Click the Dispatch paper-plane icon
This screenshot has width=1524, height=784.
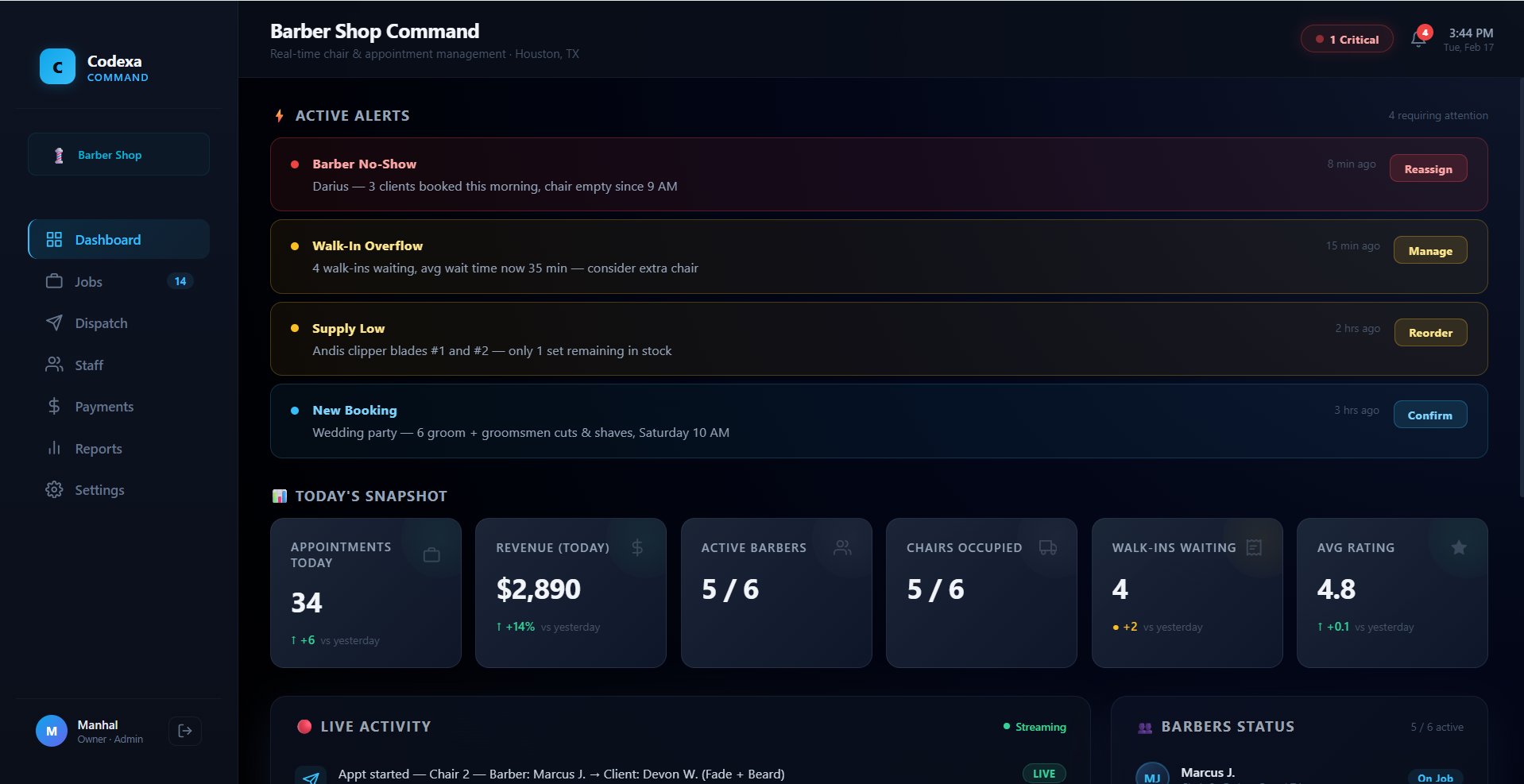pos(53,323)
